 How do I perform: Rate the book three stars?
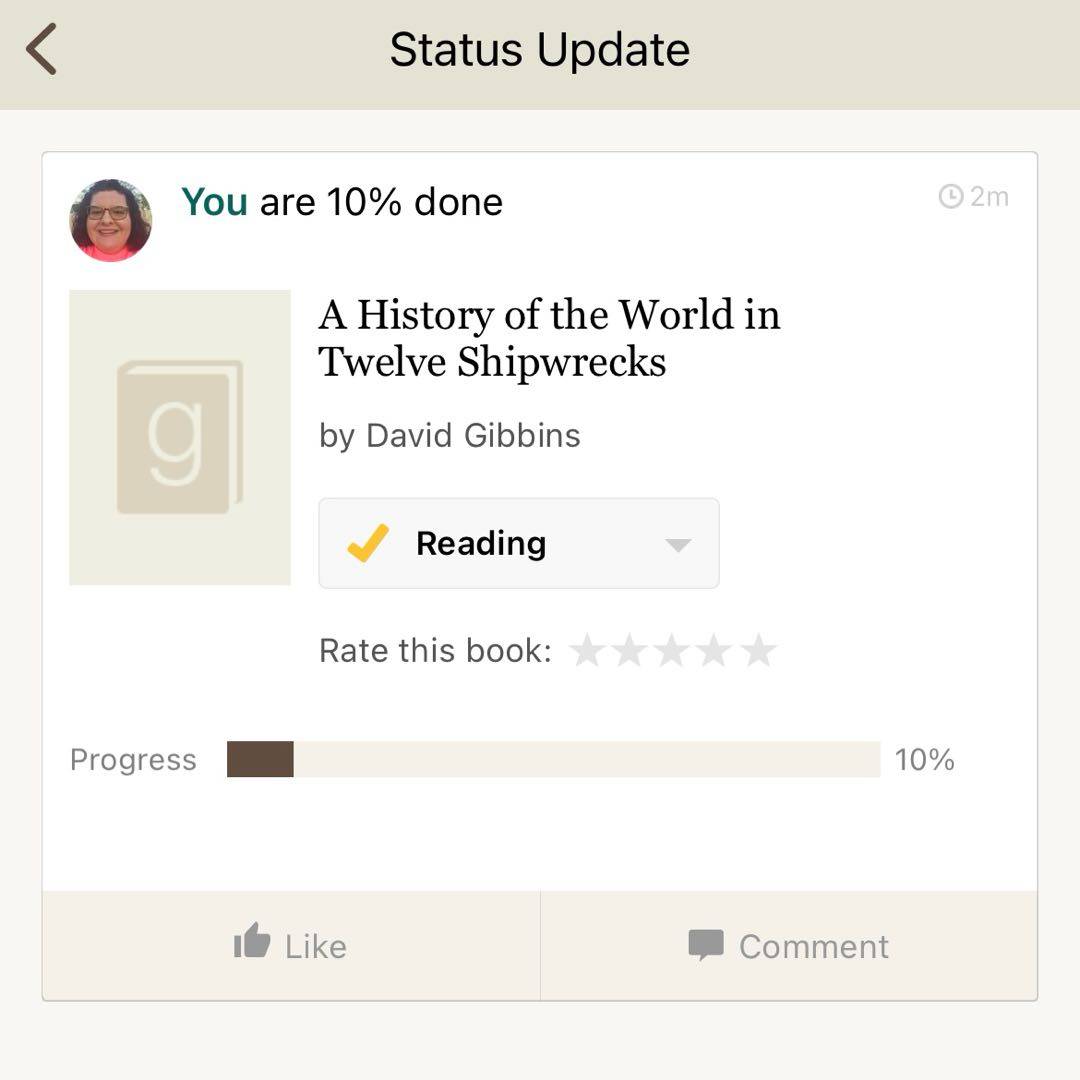pyautogui.click(x=672, y=651)
